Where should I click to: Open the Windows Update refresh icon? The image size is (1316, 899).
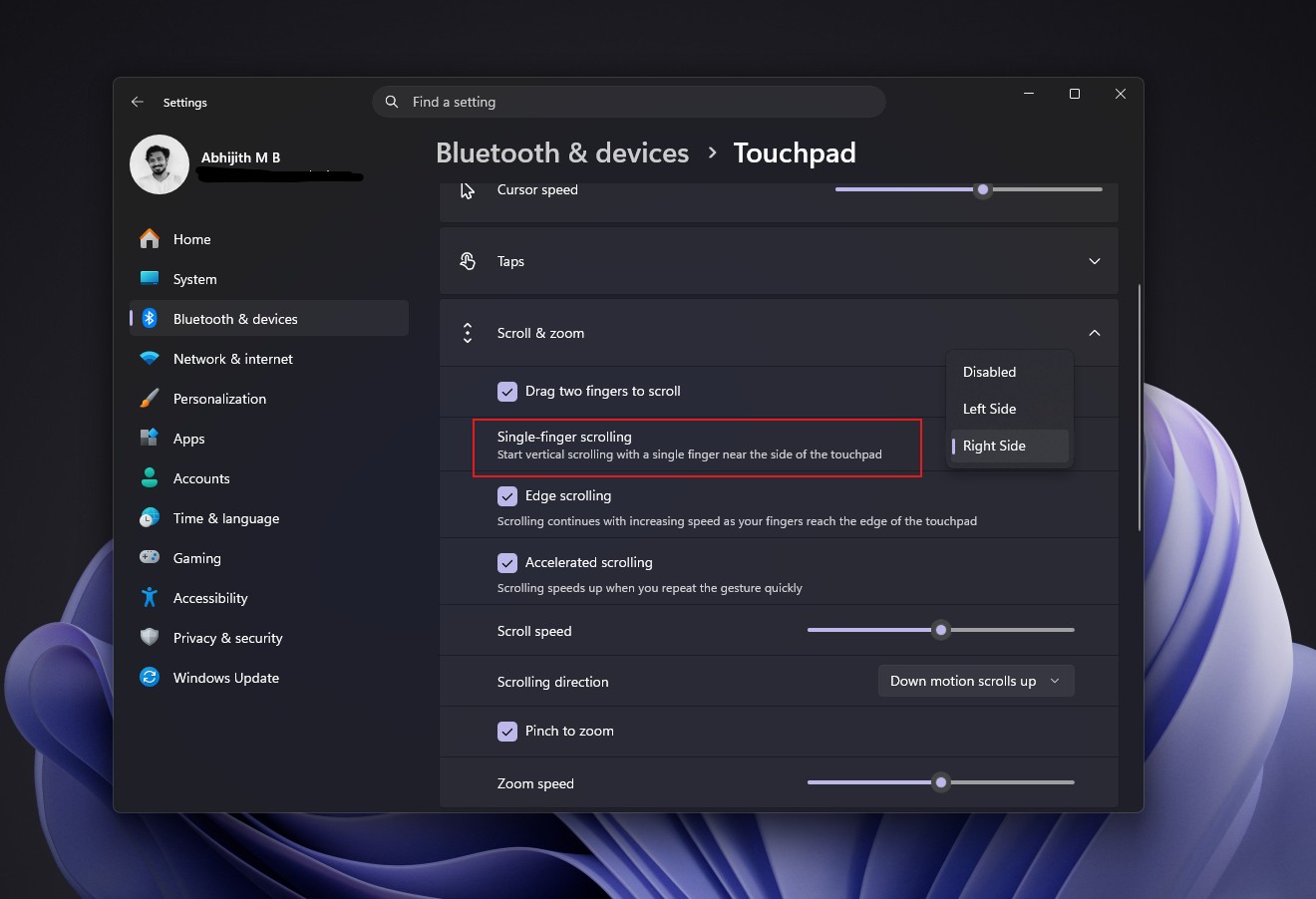[150, 678]
